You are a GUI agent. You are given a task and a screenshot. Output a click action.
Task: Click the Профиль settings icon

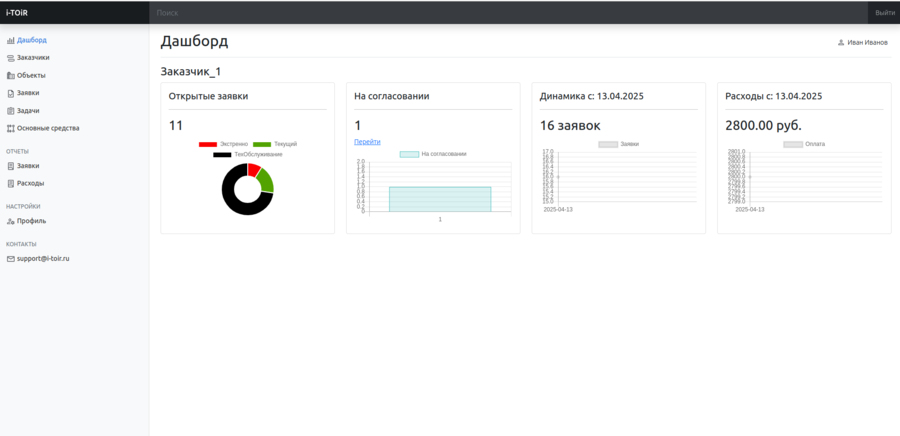pyautogui.click(x=10, y=221)
